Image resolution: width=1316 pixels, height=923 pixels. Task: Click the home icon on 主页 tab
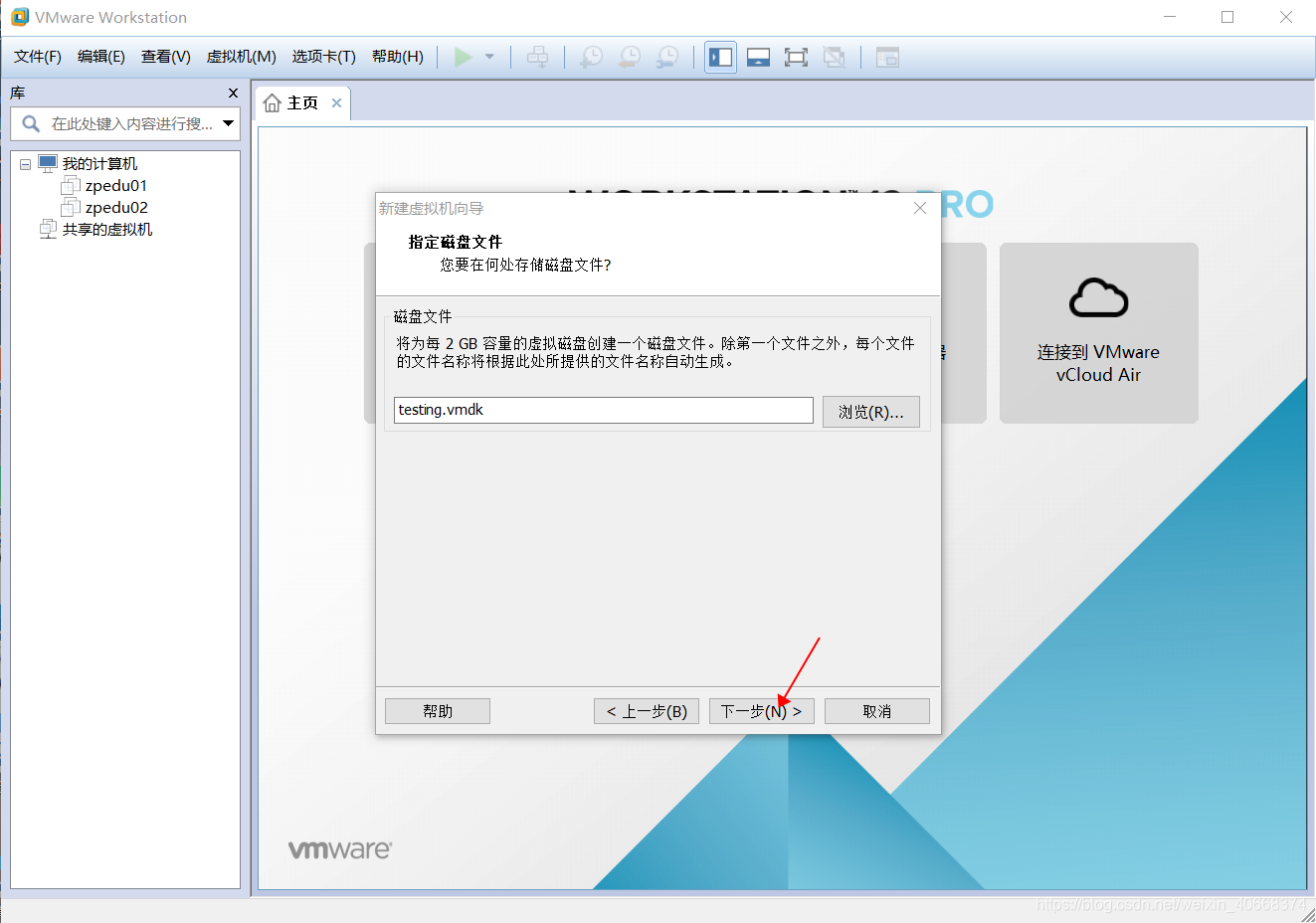(x=273, y=103)
